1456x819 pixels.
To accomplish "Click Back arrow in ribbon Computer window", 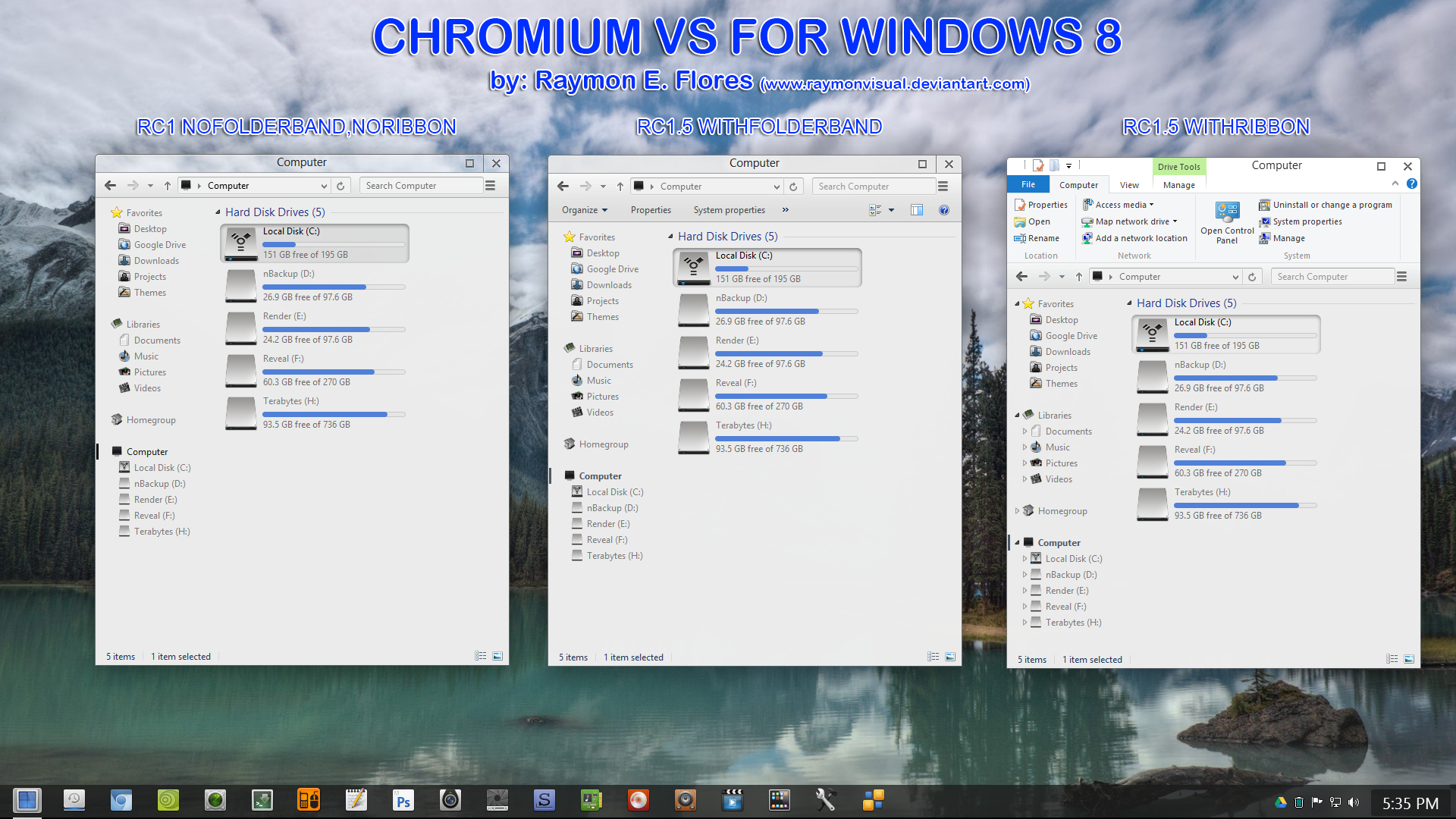I will coord(1021,276).
